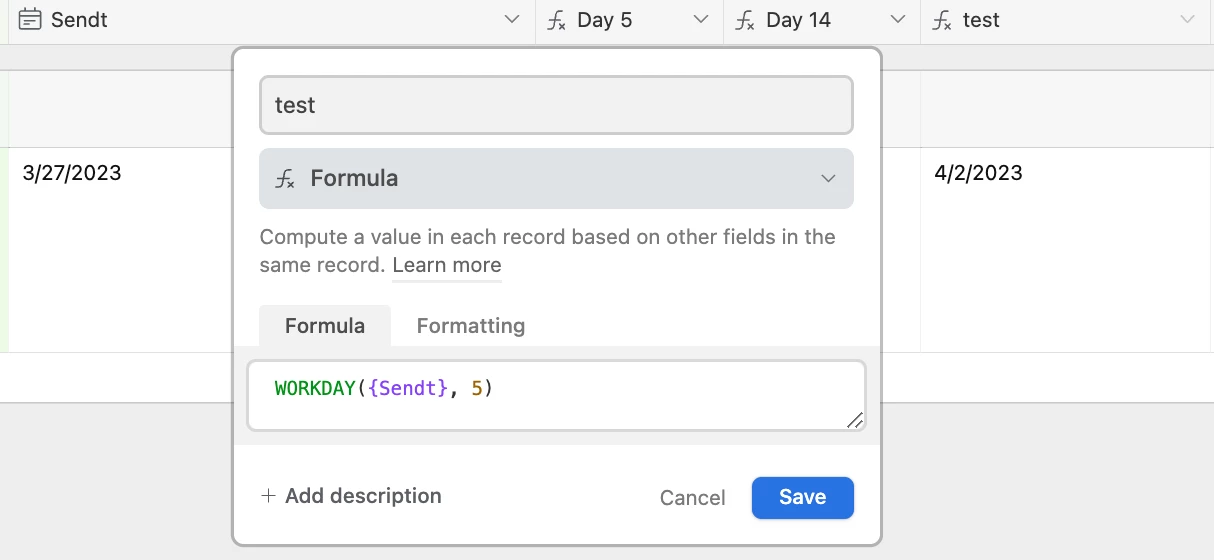Switch to the Formatting tab

pos(470,326)
